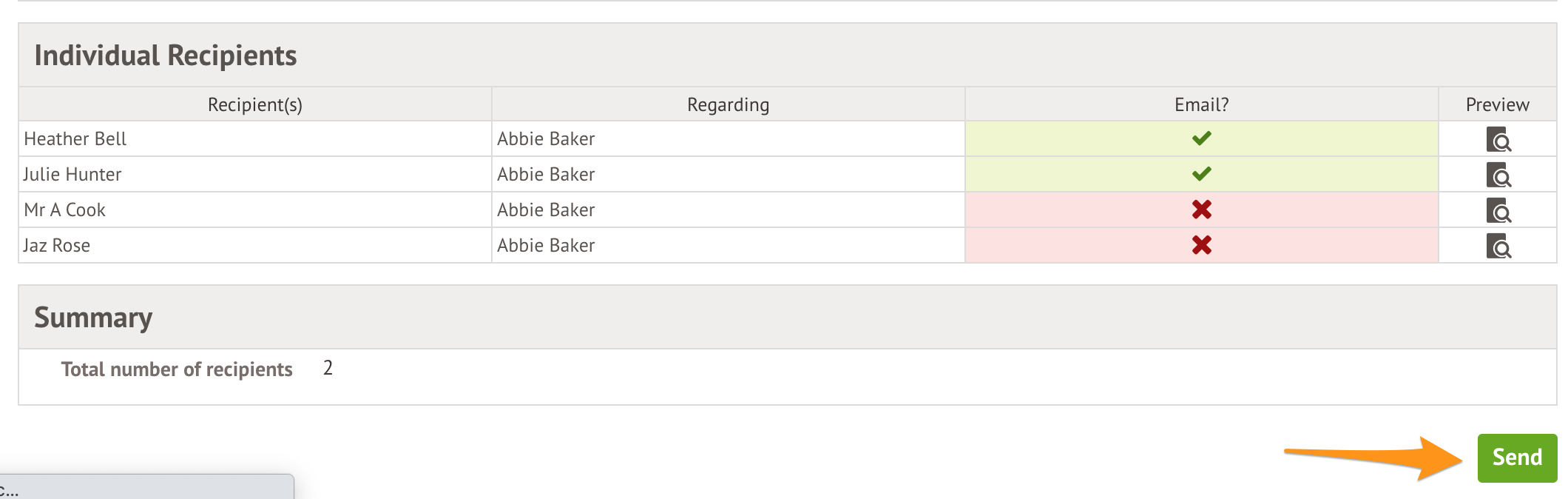The height and width of the screenshot is (499, 1568).
Task: Select the Preview column header
Action: (x=1498, y=104)
